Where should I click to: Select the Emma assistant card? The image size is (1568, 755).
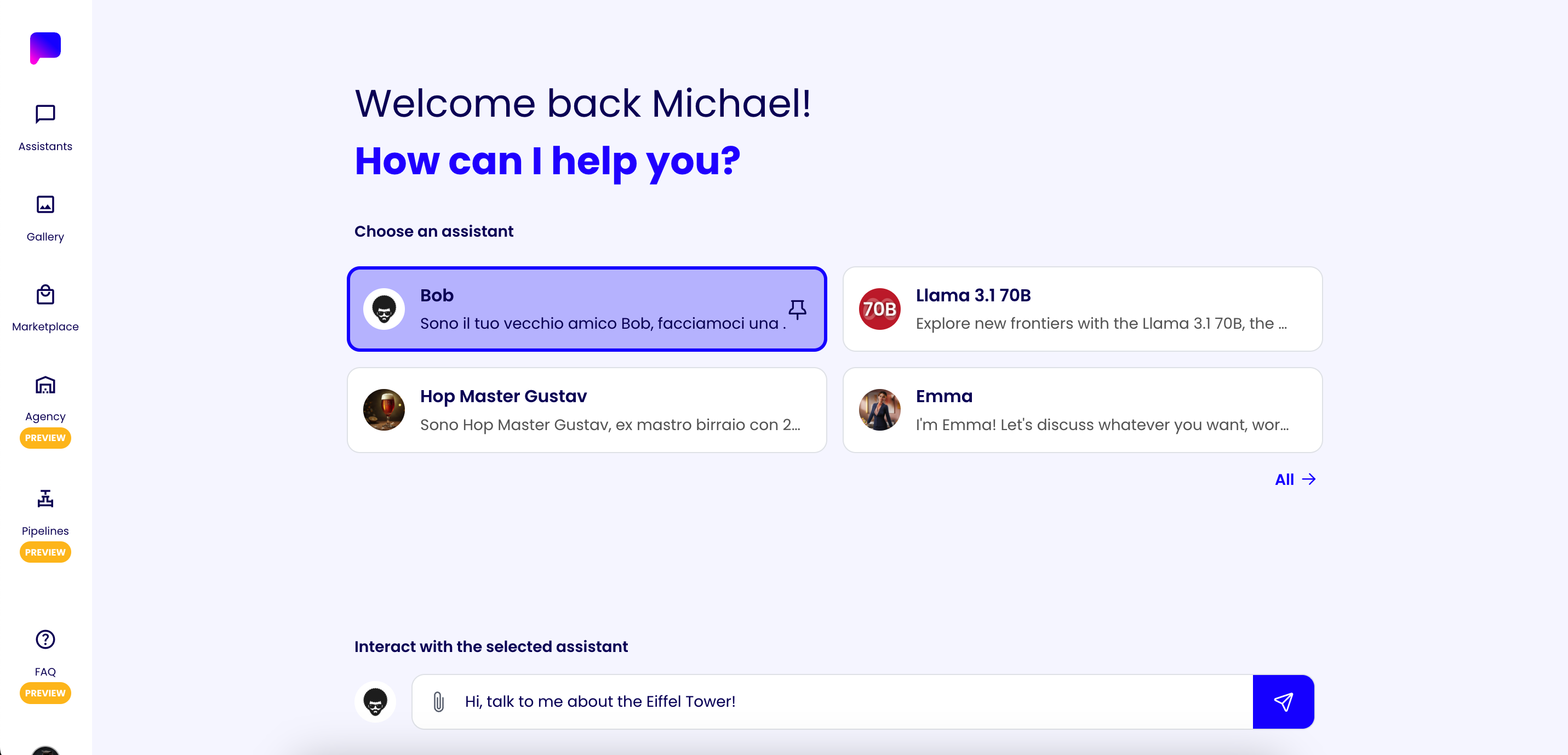[x=1082, y=410]
